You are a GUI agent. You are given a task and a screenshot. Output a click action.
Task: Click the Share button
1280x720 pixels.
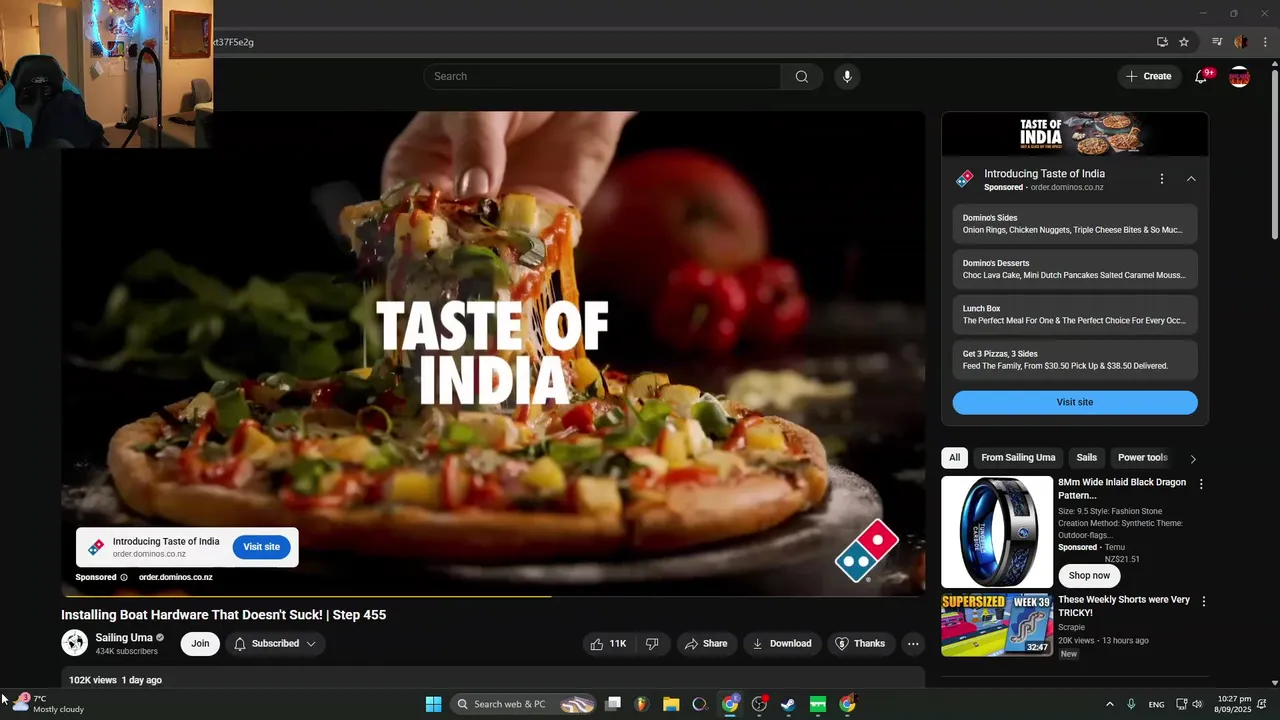[x=706, y=644]
